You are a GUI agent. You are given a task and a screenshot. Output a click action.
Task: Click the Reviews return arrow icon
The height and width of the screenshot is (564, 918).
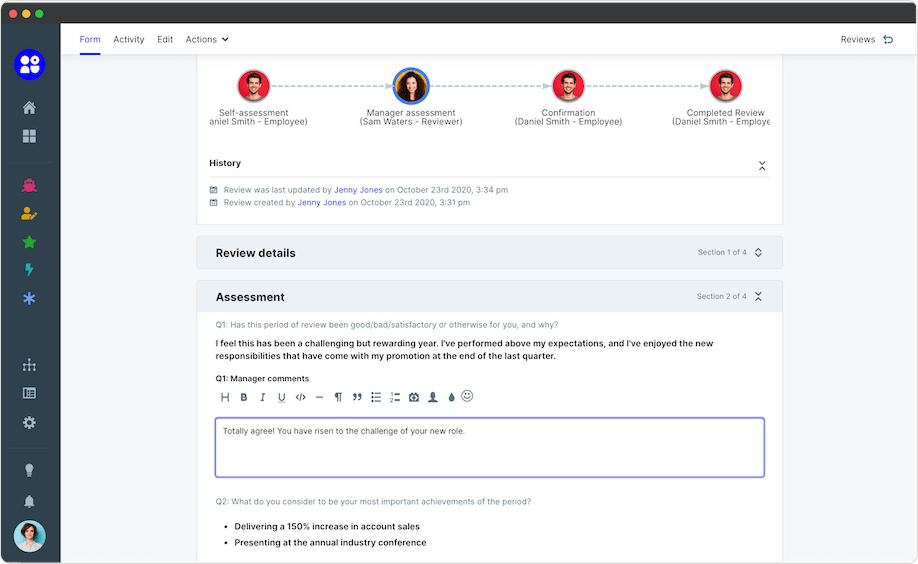(889, 39)
